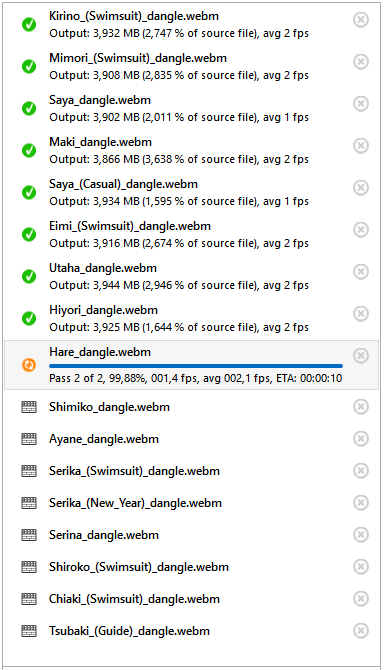The height and width of the screenshot is (670, 384).
Task: Cancel the running Hare_dangle.webm encode
Action: pyautogui.click(x=361, y=355)
